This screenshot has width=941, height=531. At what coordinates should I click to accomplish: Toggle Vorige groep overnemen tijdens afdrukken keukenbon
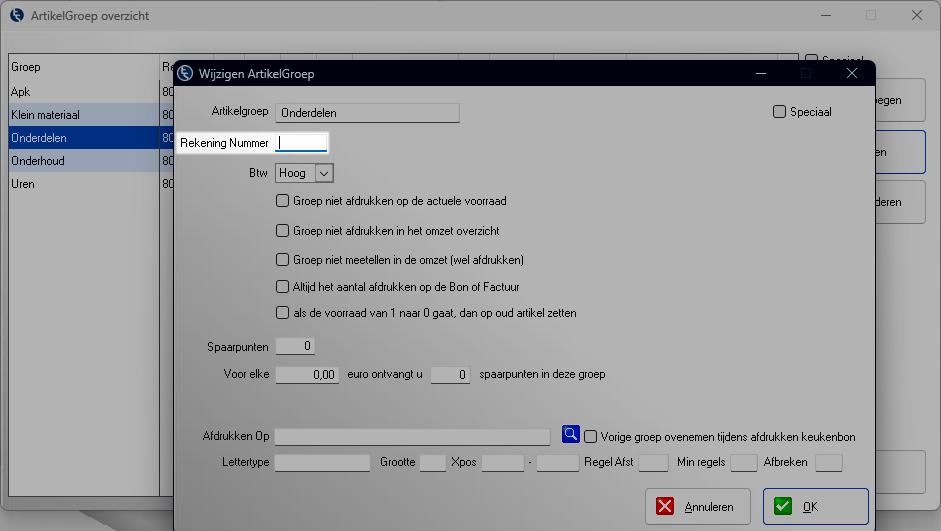pyautogui.click(x=592, y=437)
